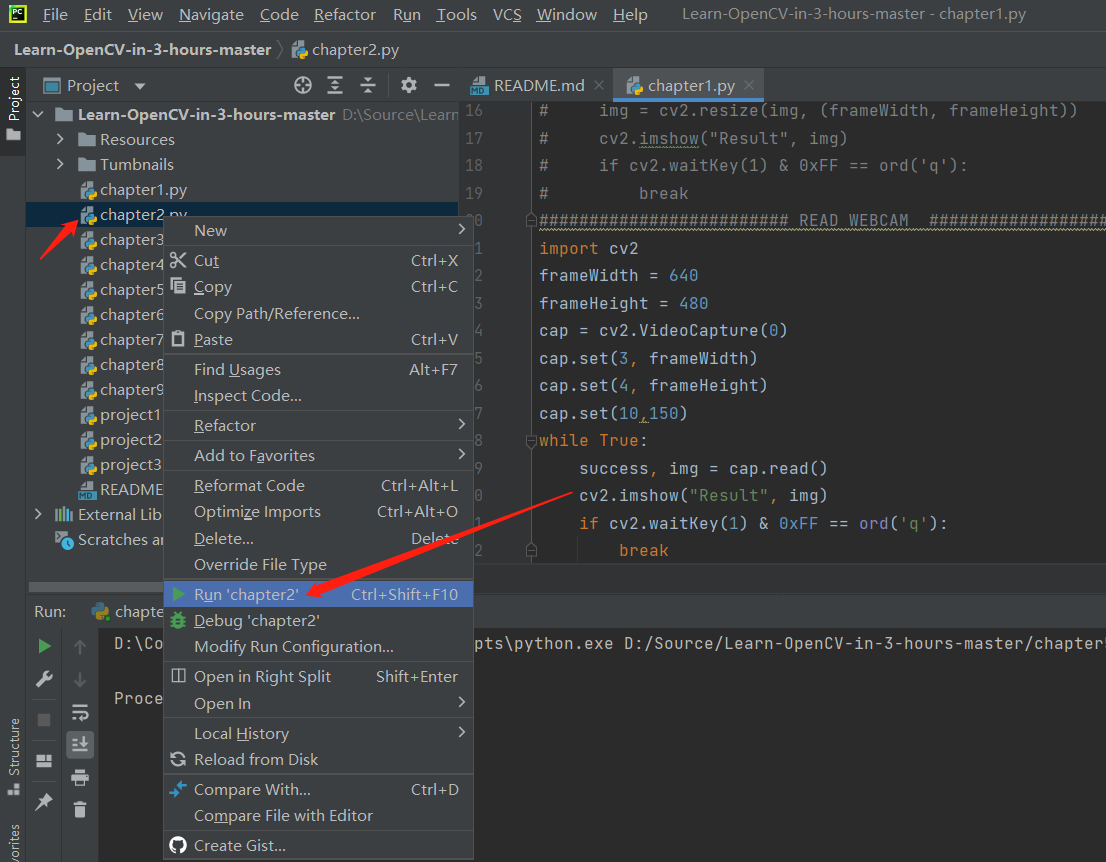Screen dimensions: 1106x862
Task: Click Collapse All icon in Project toolbar
Action: coord(367,85)
